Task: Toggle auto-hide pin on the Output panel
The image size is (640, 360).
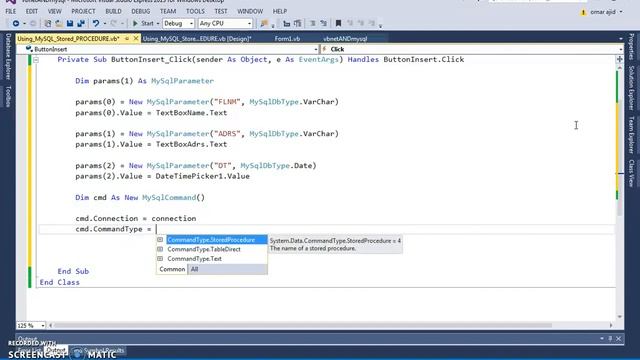Action: [610, 339]
